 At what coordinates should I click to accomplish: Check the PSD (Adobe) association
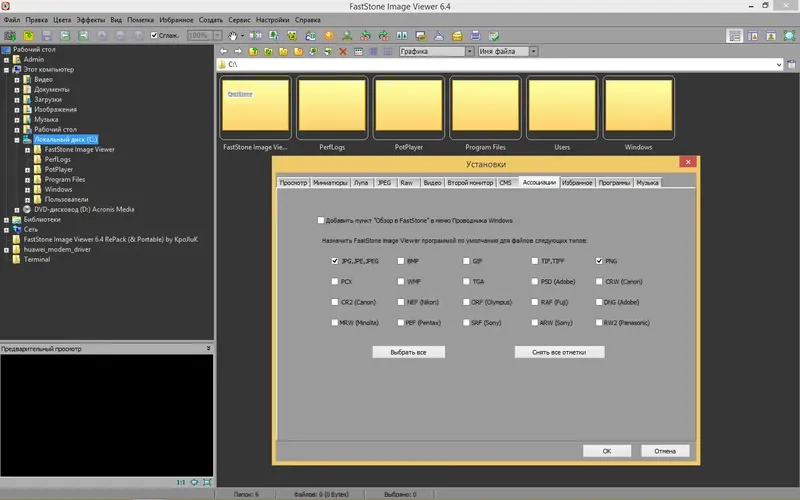click(x=534, y=281)
